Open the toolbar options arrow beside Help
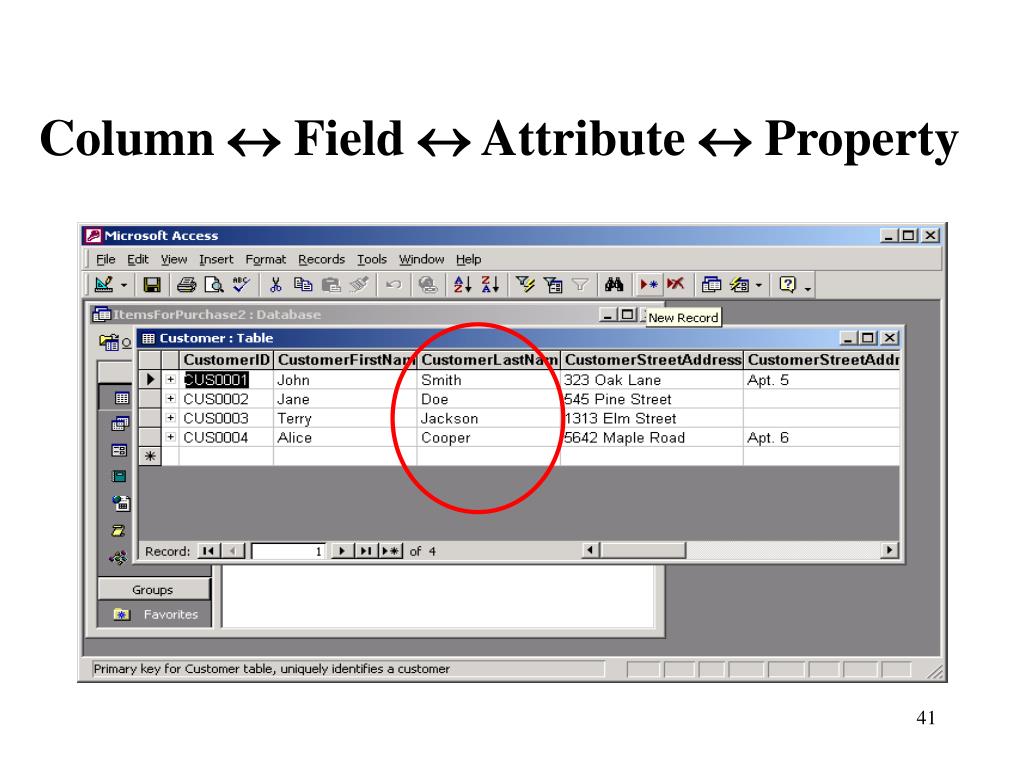1024x768 pixels. click(x=808, y=287)
